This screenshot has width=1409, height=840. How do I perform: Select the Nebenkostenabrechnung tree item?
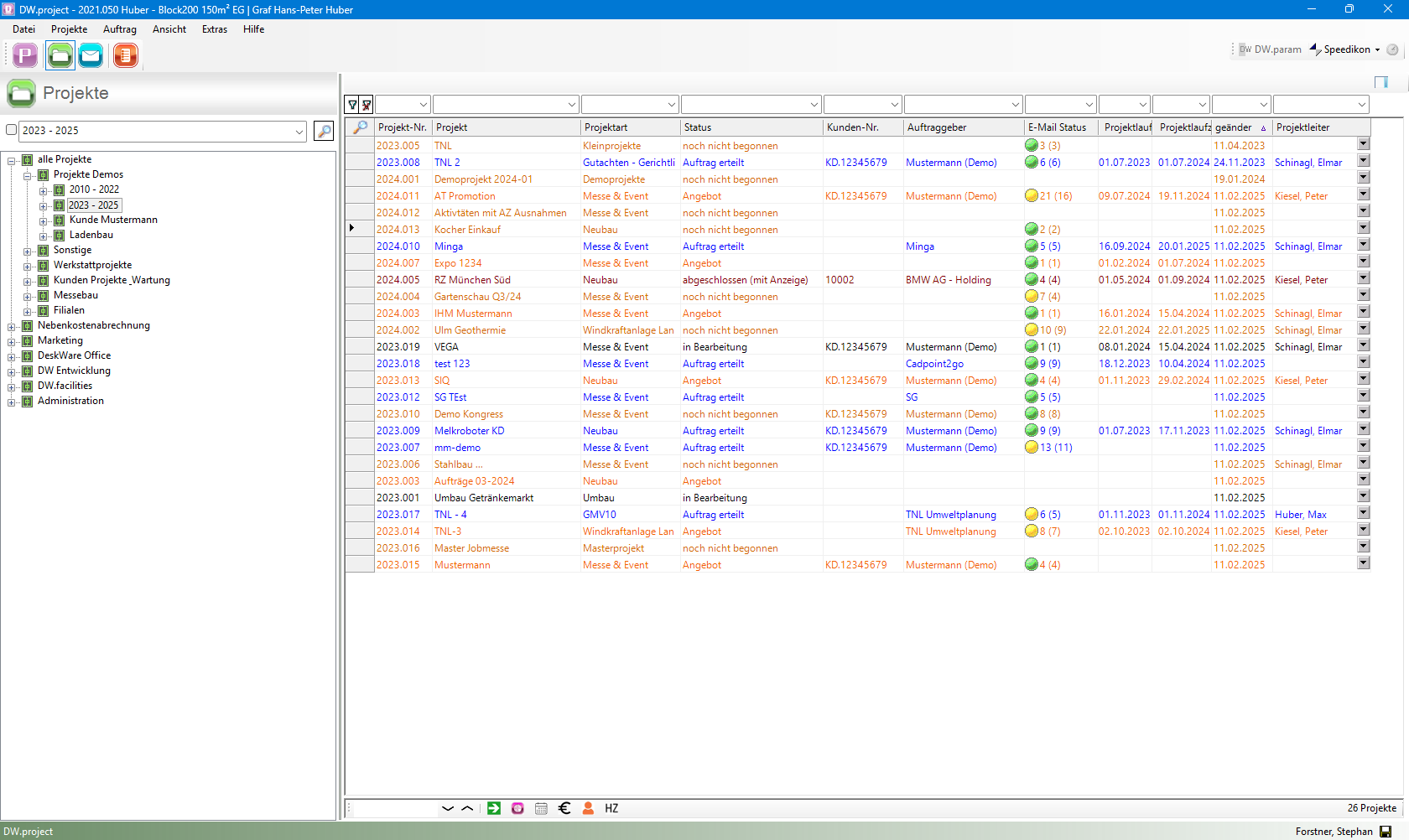coord(94,325)
